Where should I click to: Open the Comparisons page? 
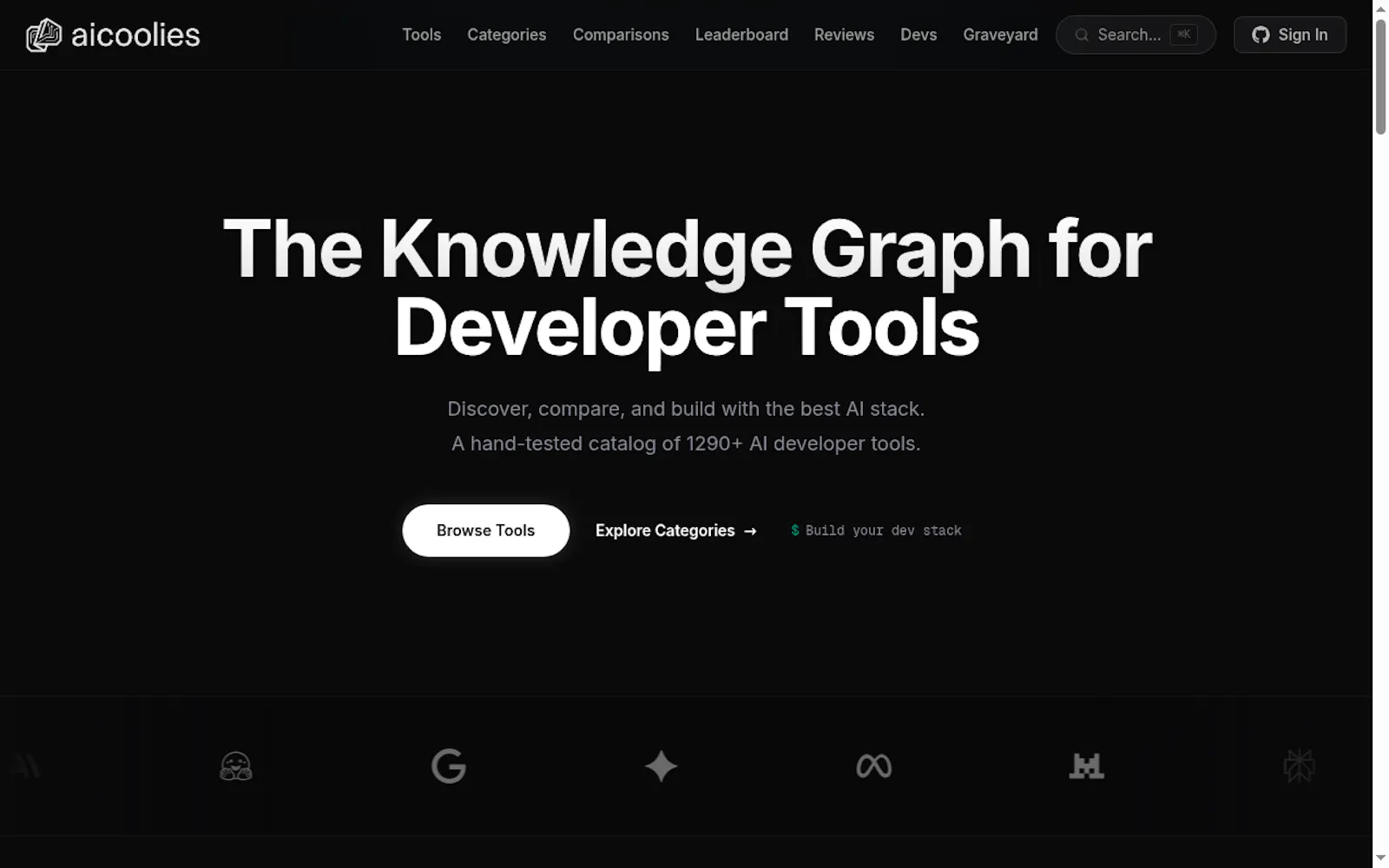[621, 35]
